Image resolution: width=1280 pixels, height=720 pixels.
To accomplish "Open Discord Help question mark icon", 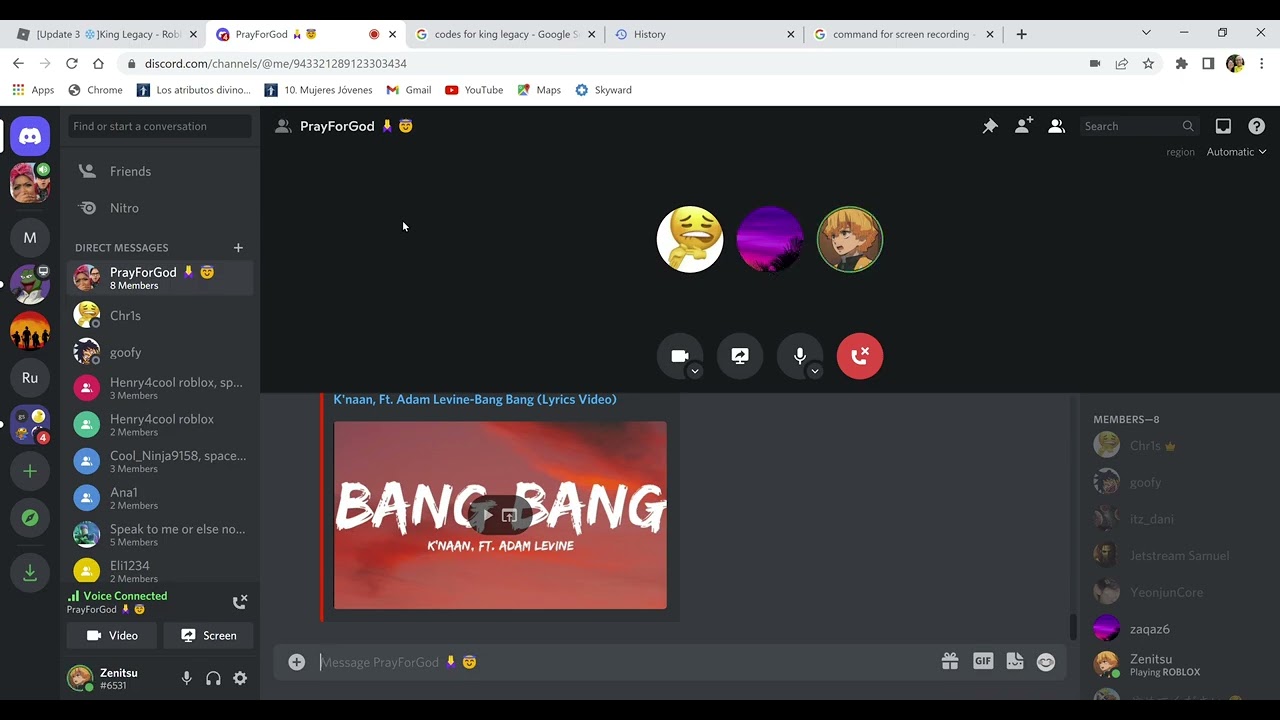I will tap(1257, 126).
